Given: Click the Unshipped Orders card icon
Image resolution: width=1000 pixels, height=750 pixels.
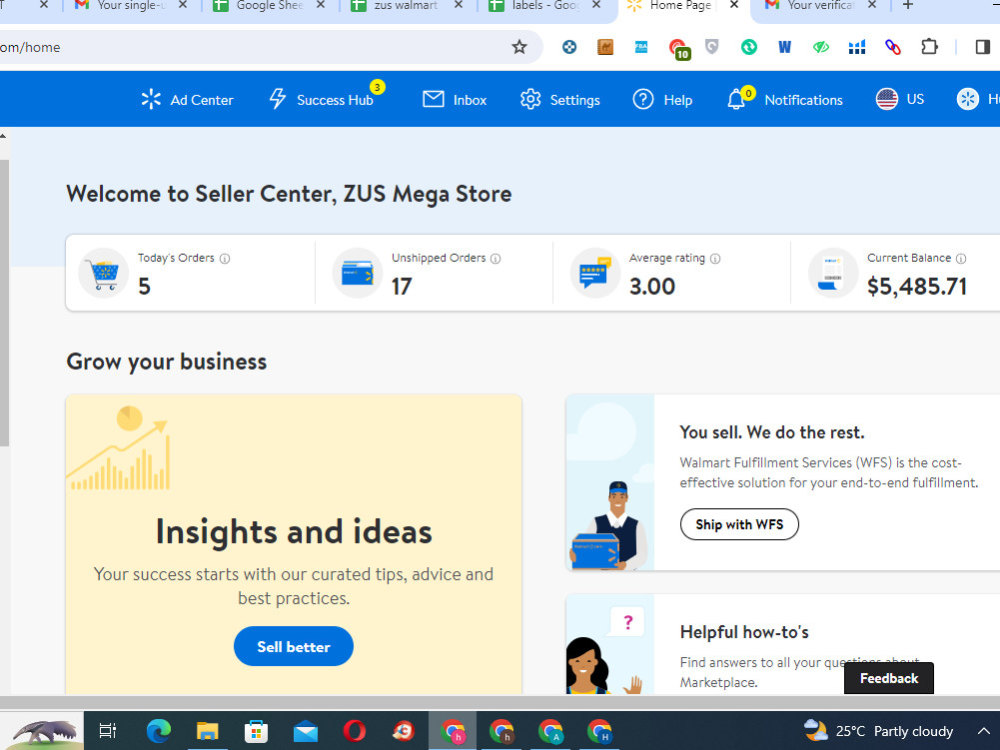Looking at the screenshot, I should (x=357, y=274).
